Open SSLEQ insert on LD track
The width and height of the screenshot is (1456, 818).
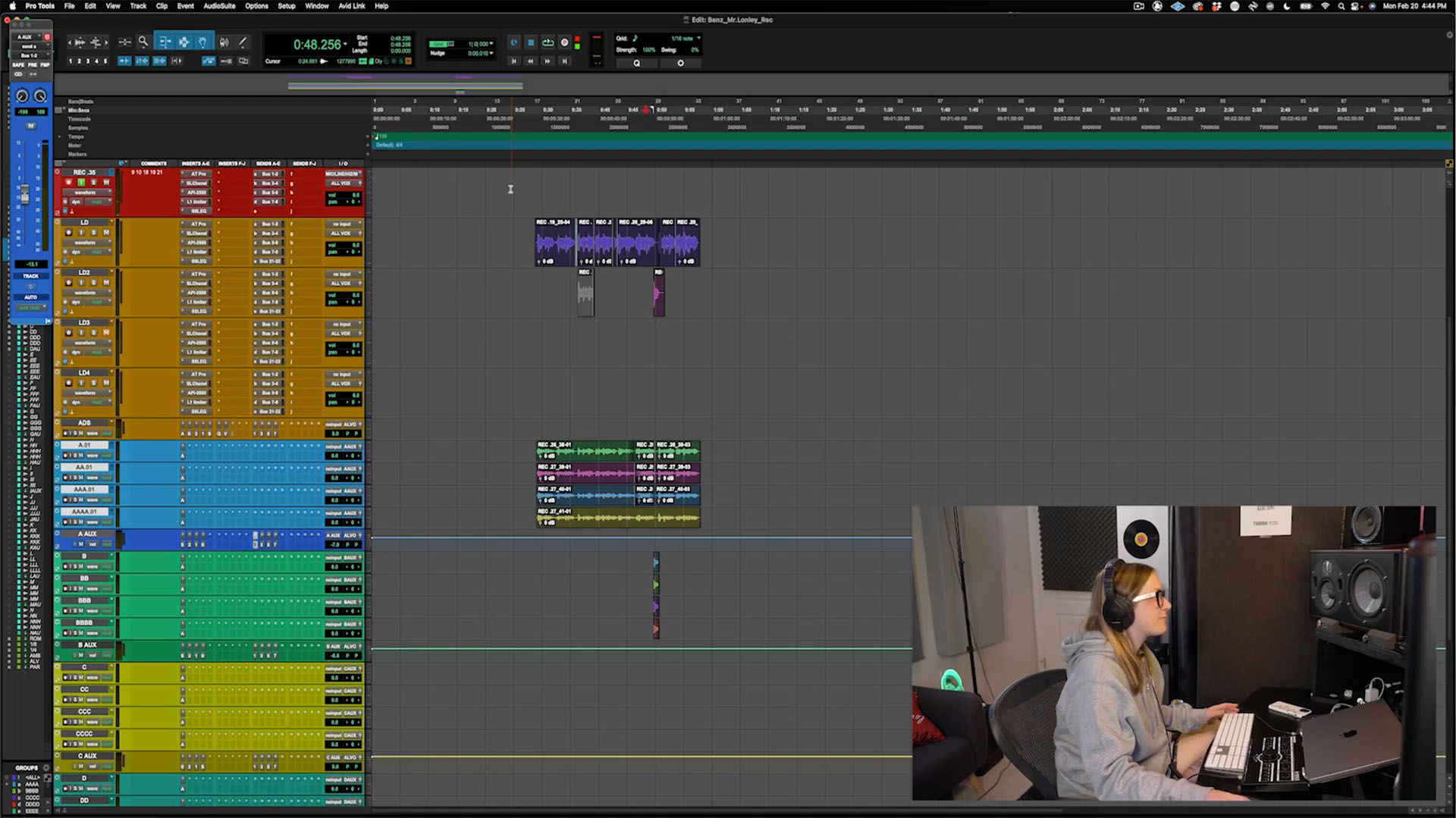[196, 261]
